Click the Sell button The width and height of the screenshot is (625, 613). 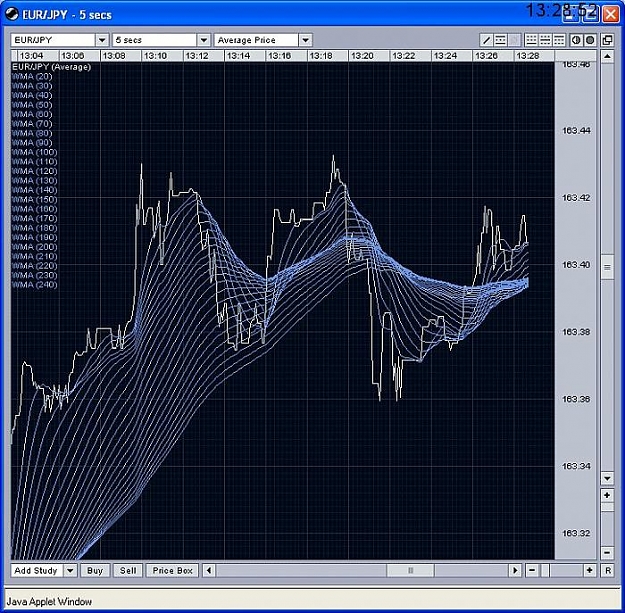(128, 570)
